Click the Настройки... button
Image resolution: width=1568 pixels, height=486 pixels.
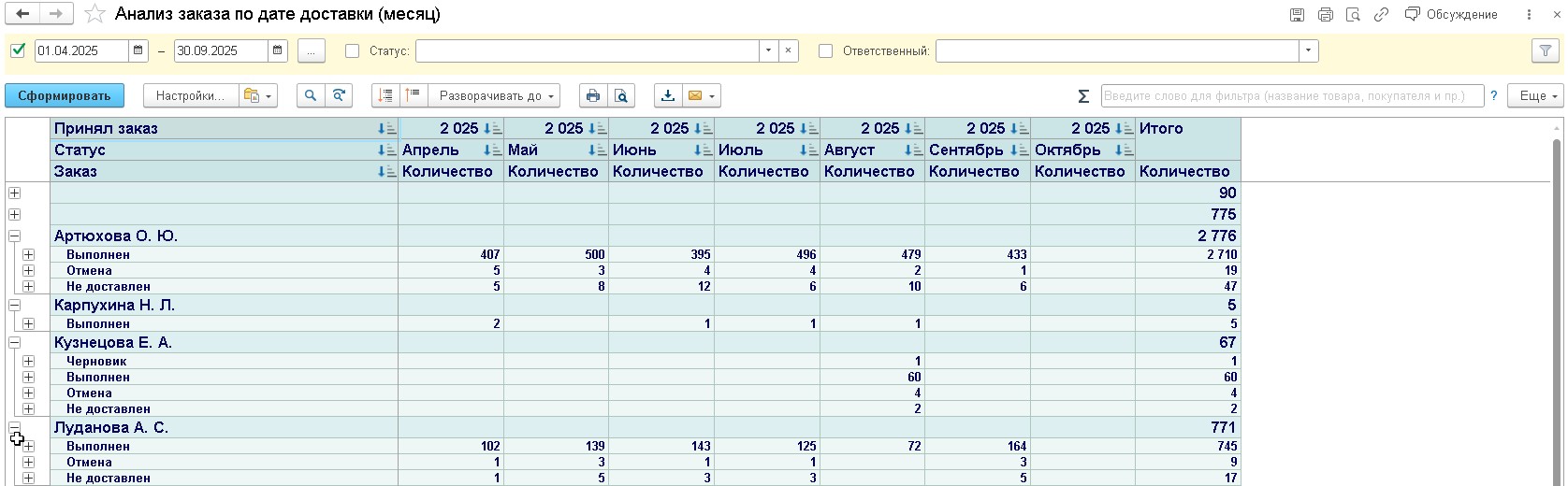pos(190,95)
